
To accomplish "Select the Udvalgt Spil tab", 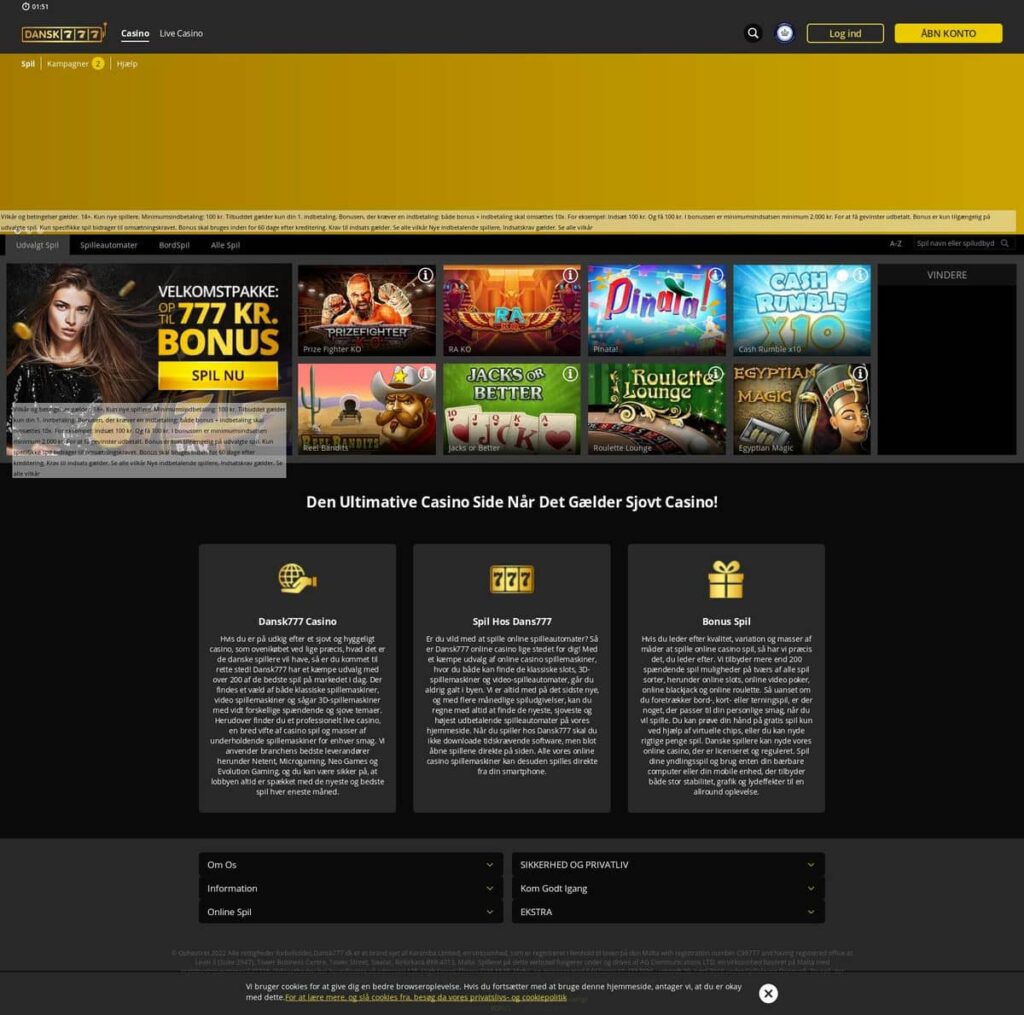I will (x=37, y=245).
